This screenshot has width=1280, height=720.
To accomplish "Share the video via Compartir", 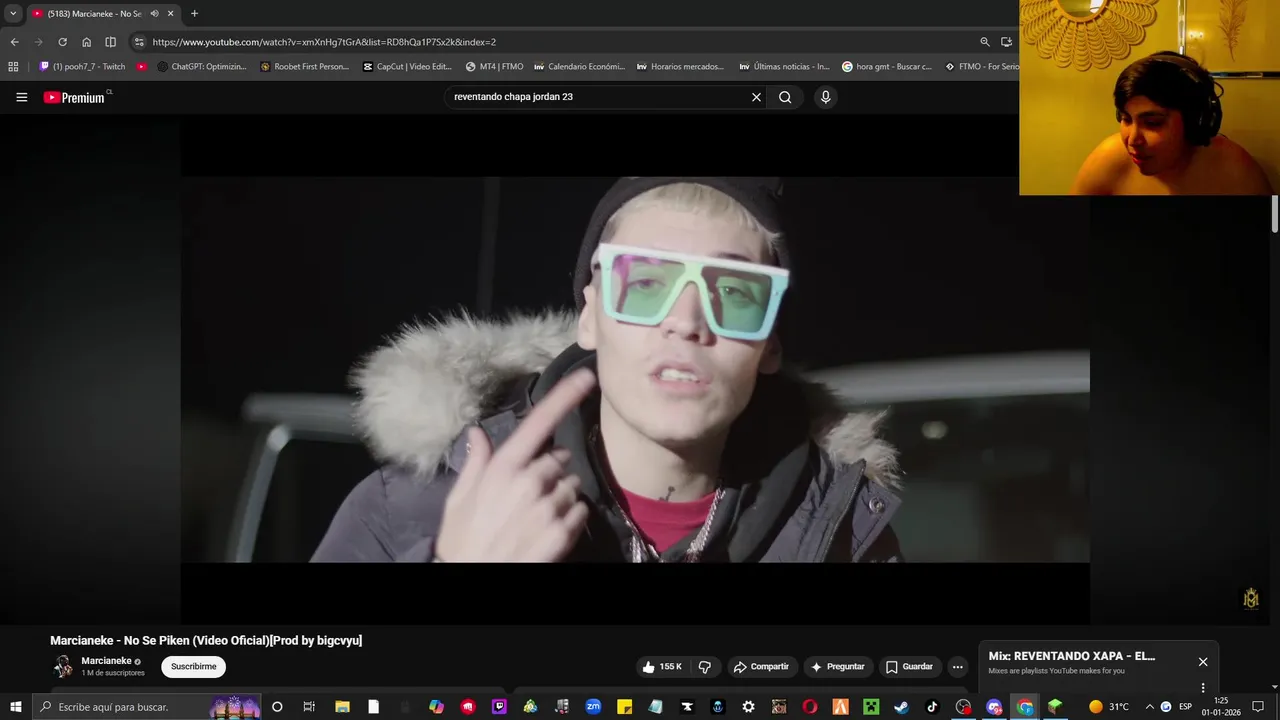I will [761, 667].
